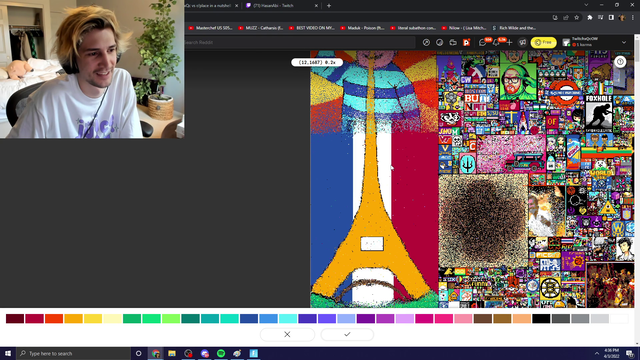Select the dark green swatch
640x360 pixels.
tap(132, 318)
